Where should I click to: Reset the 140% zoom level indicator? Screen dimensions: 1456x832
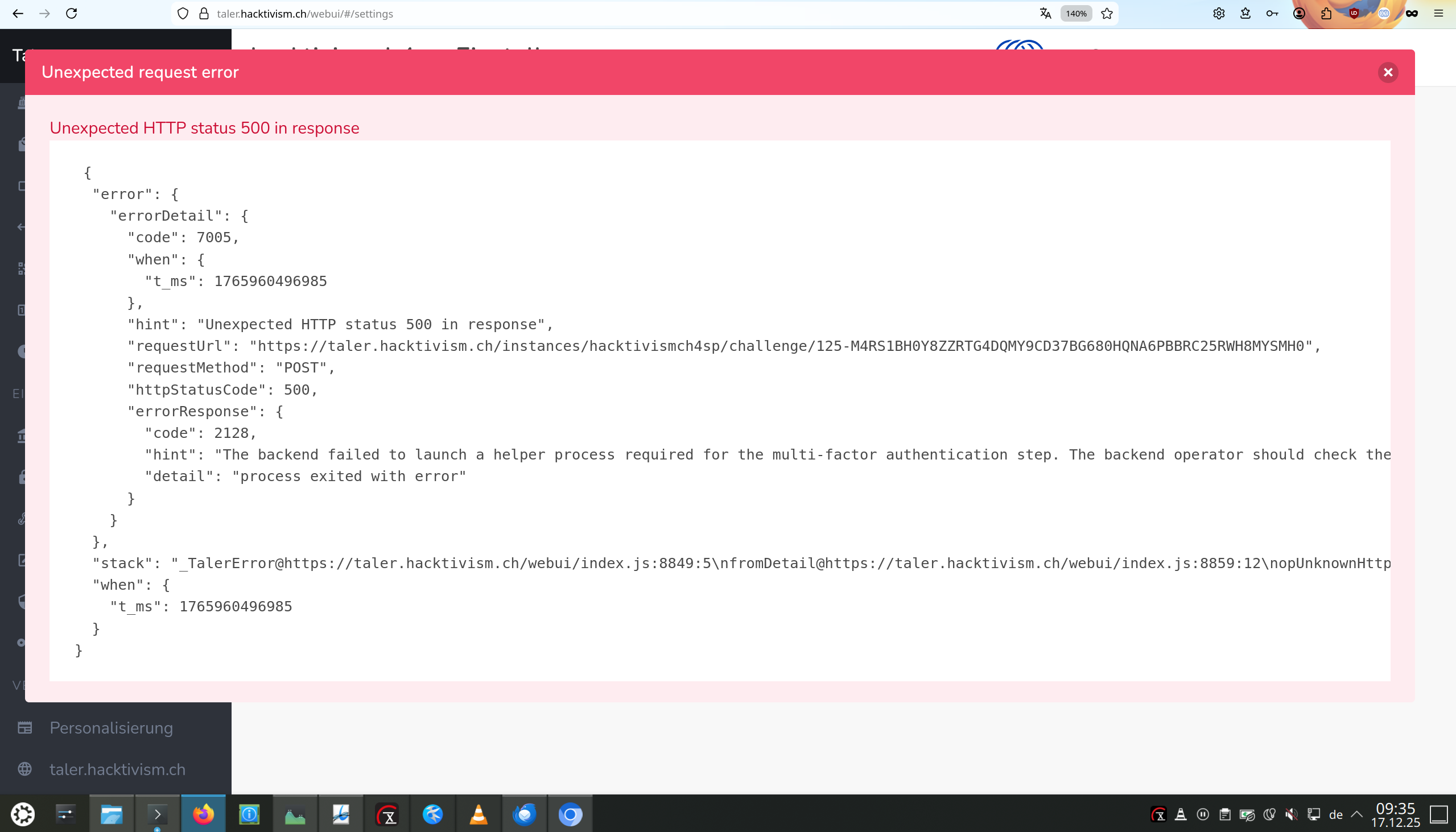[1076, 14]
